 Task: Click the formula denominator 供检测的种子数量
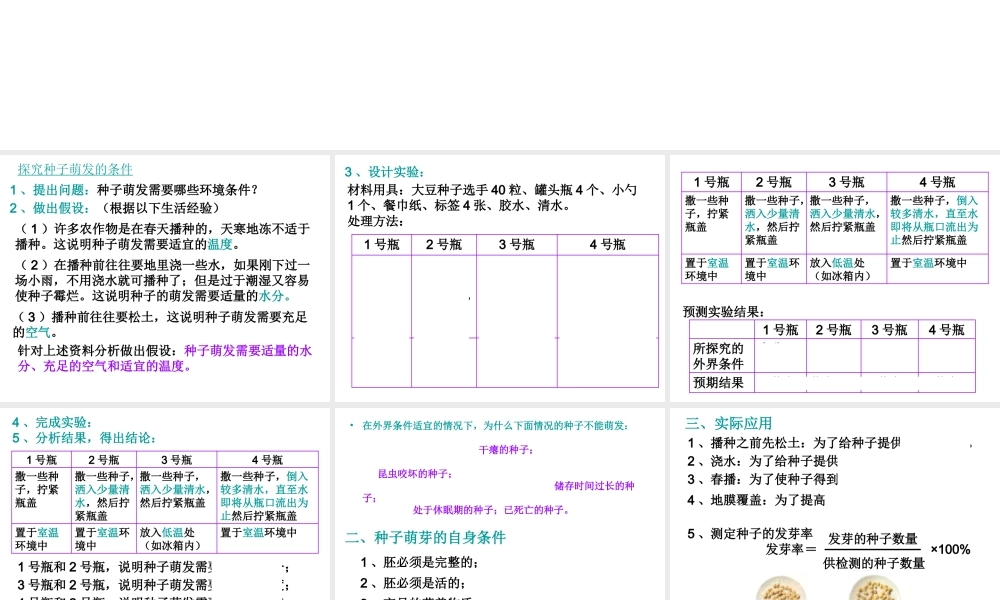[874, 564]
